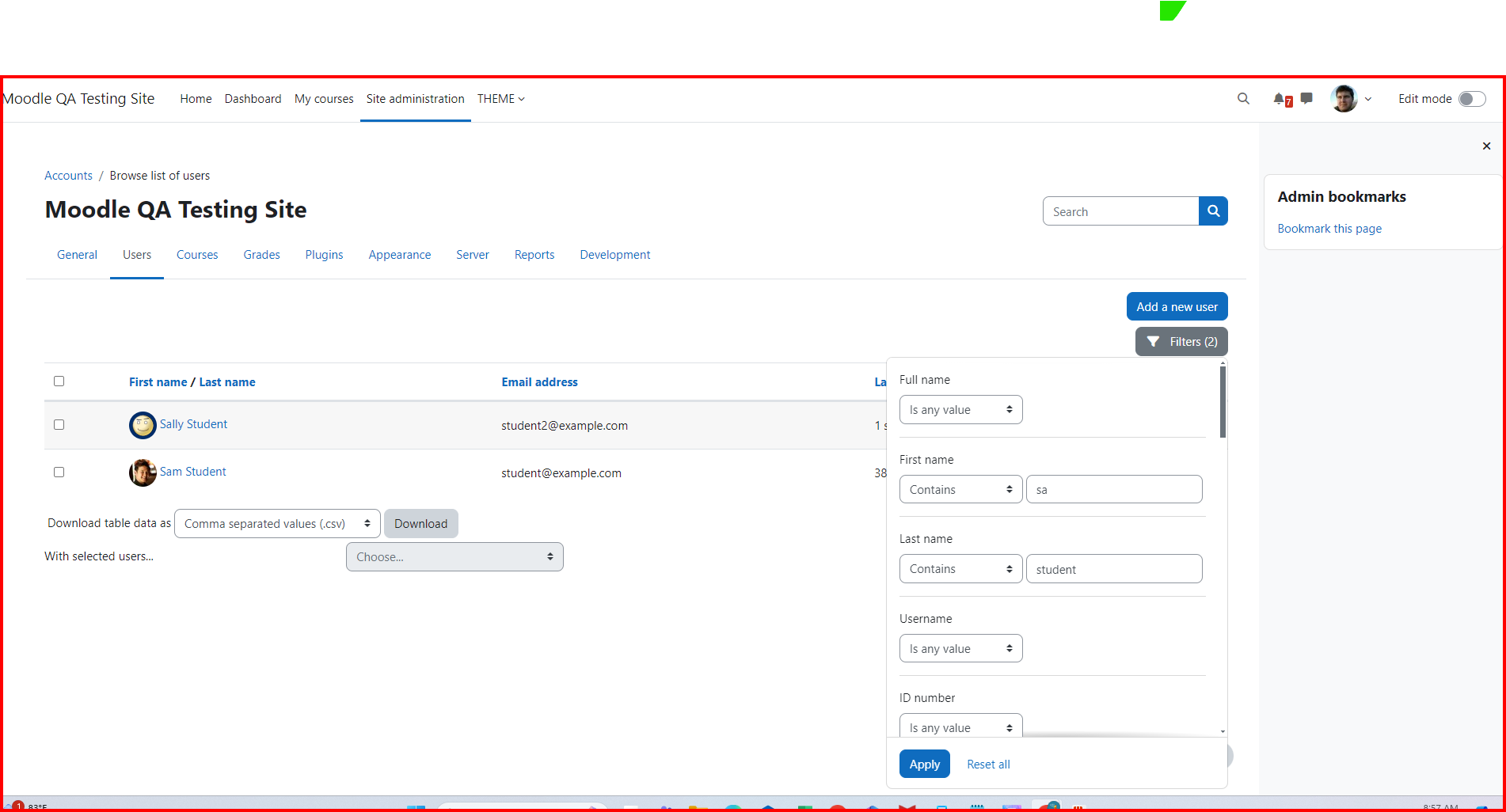Open the Last name Contains operator dropdown
This screenshot has height=812, width=1506.
[960, 568]
